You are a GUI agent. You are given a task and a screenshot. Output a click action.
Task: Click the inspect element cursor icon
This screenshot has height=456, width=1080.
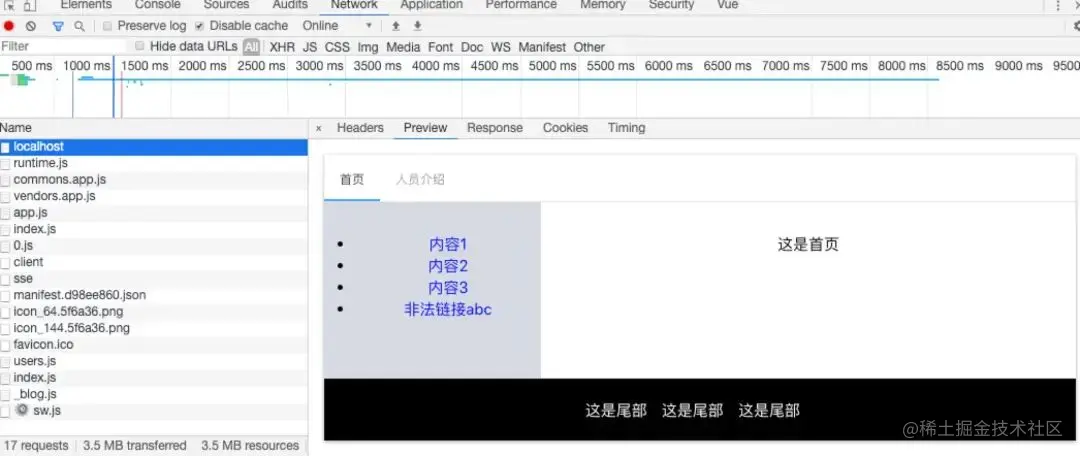click(x=9, y=6)
